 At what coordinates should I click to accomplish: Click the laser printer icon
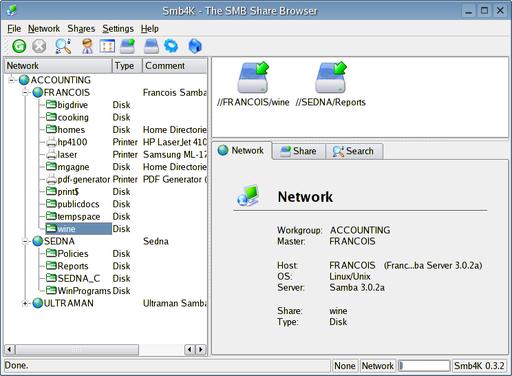(x=51, y=155)
